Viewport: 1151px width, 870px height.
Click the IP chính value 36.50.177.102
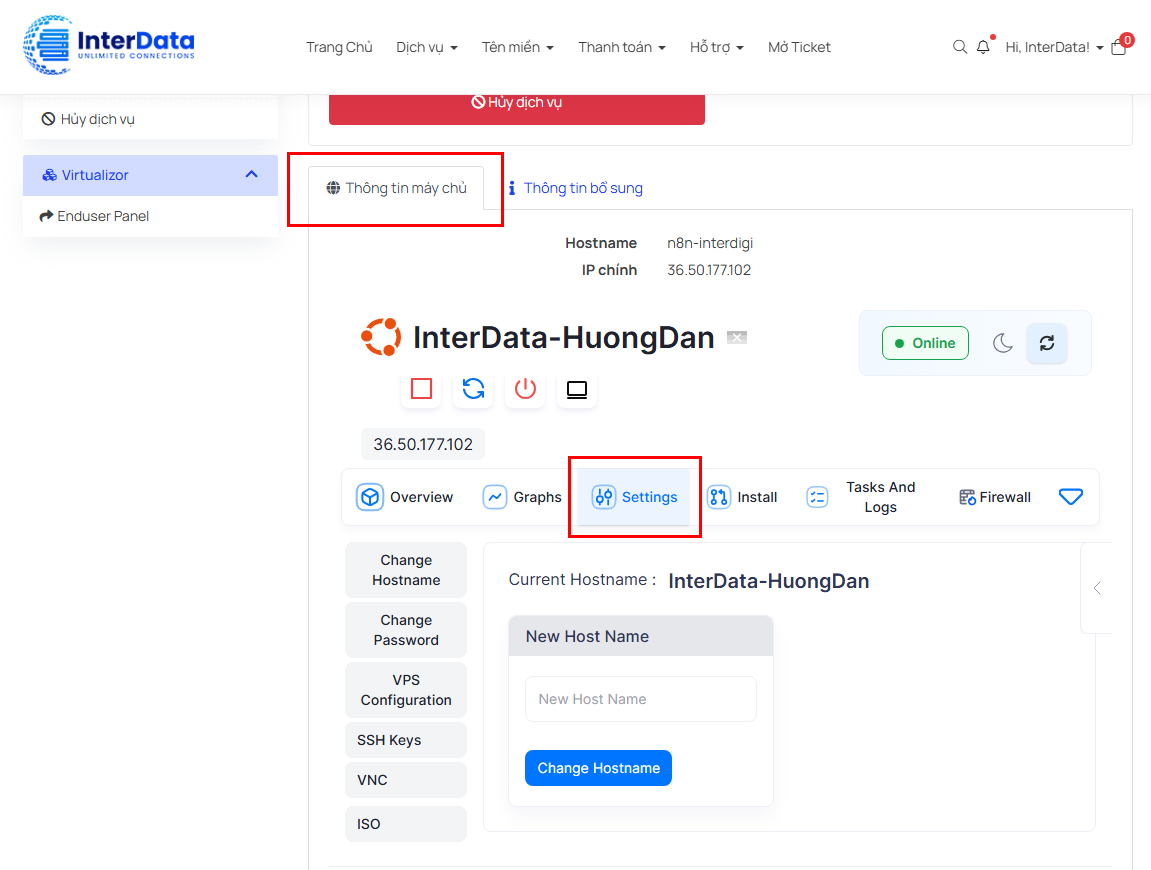coord(709,270)
